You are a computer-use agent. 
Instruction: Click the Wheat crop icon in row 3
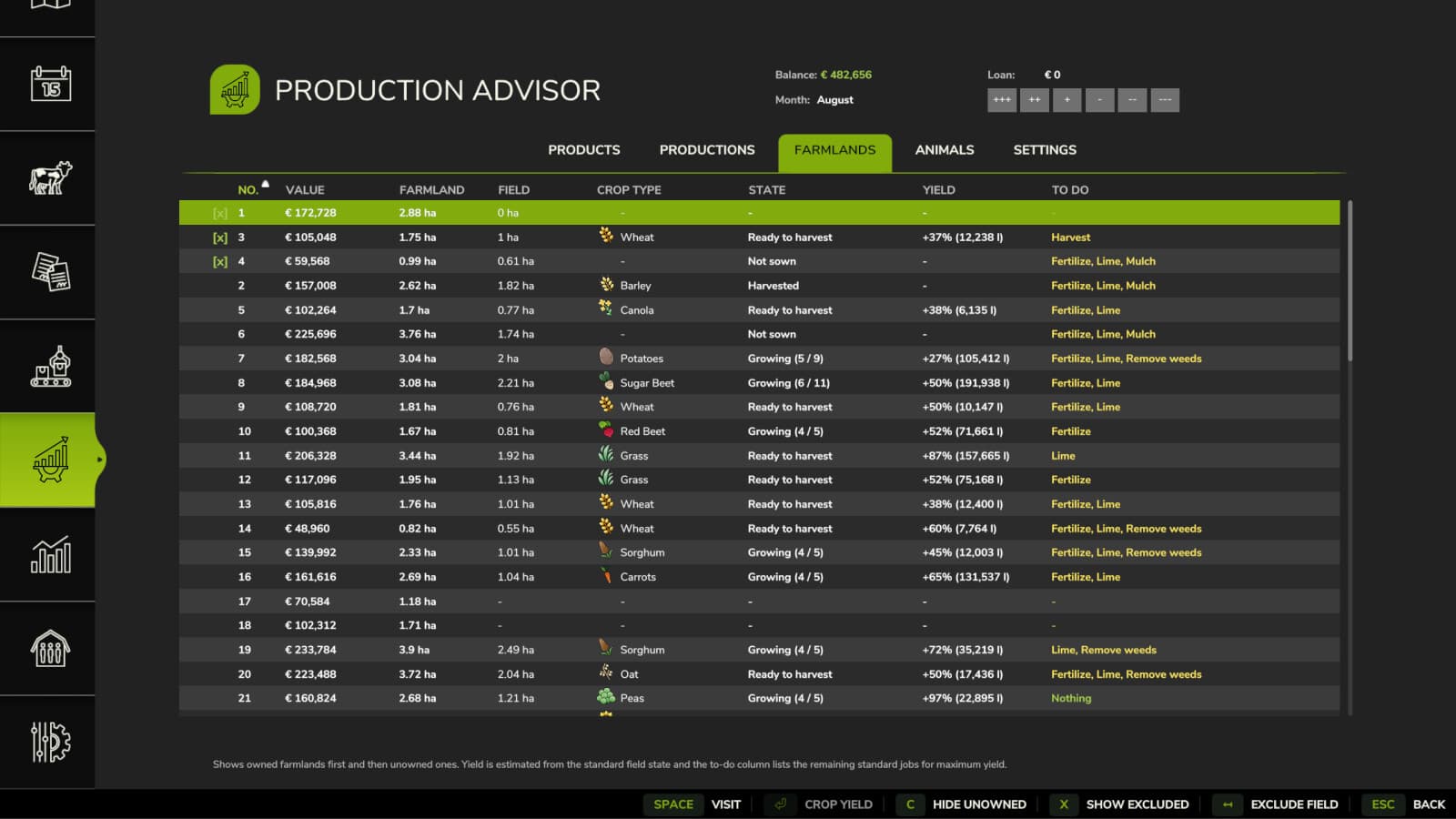pyautogui.click(x=606, y=236)
